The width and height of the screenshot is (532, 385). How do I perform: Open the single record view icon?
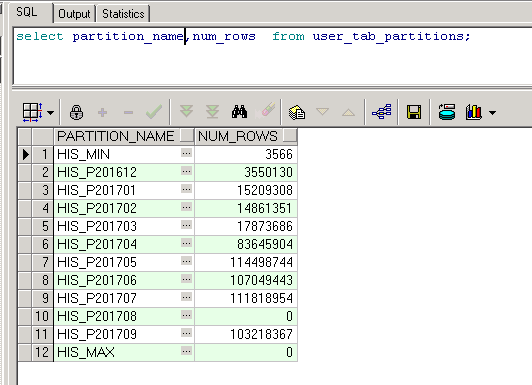tap(297, 112)
